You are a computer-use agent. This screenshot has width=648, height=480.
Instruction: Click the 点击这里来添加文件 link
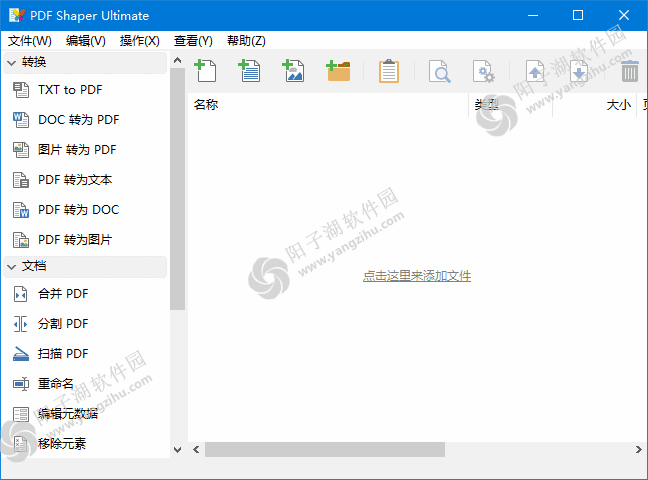417,276
